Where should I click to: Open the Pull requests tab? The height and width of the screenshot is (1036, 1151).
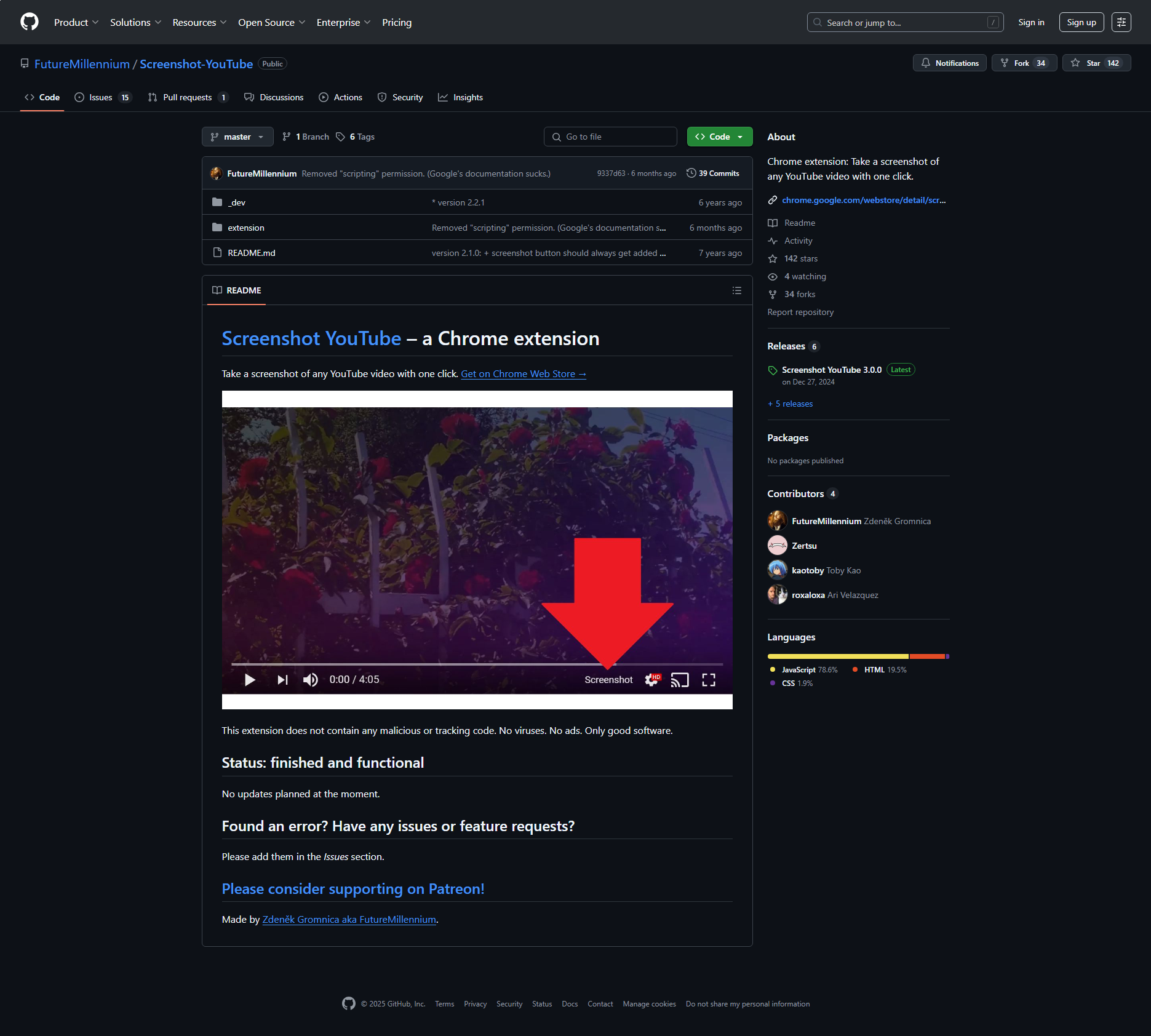pos(188,97)
